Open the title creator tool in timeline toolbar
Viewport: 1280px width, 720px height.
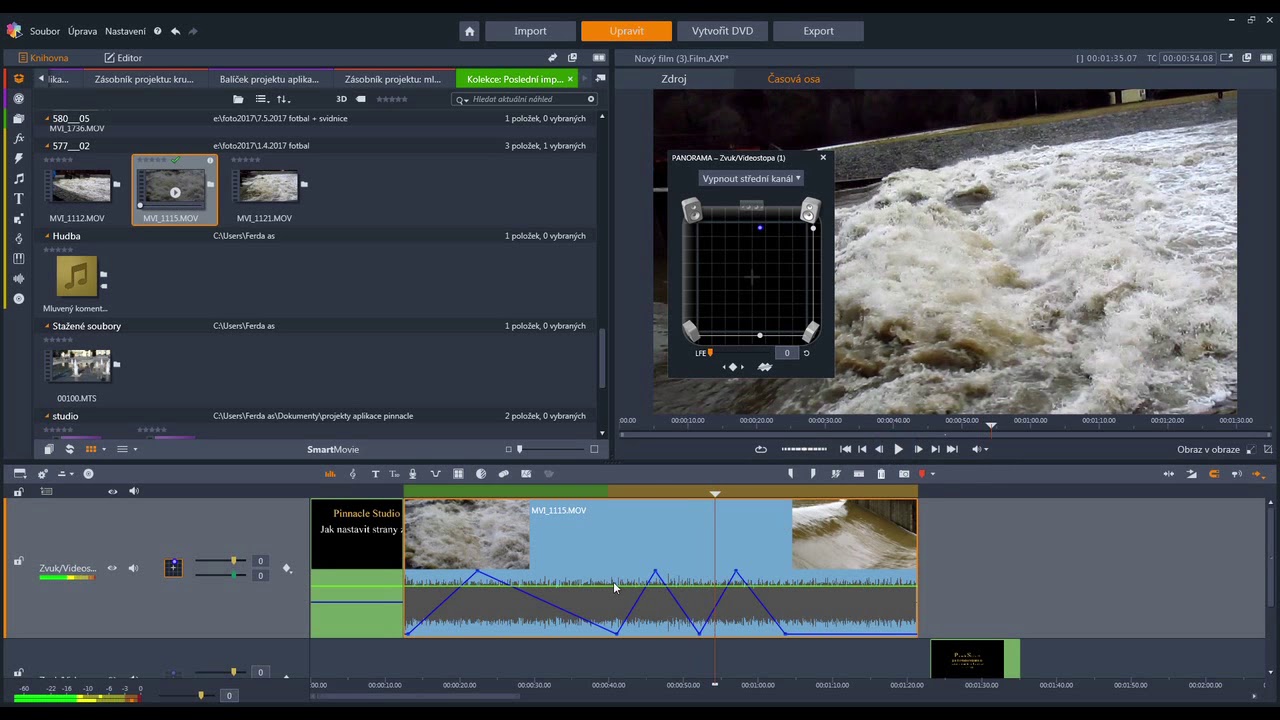[375, 474]
